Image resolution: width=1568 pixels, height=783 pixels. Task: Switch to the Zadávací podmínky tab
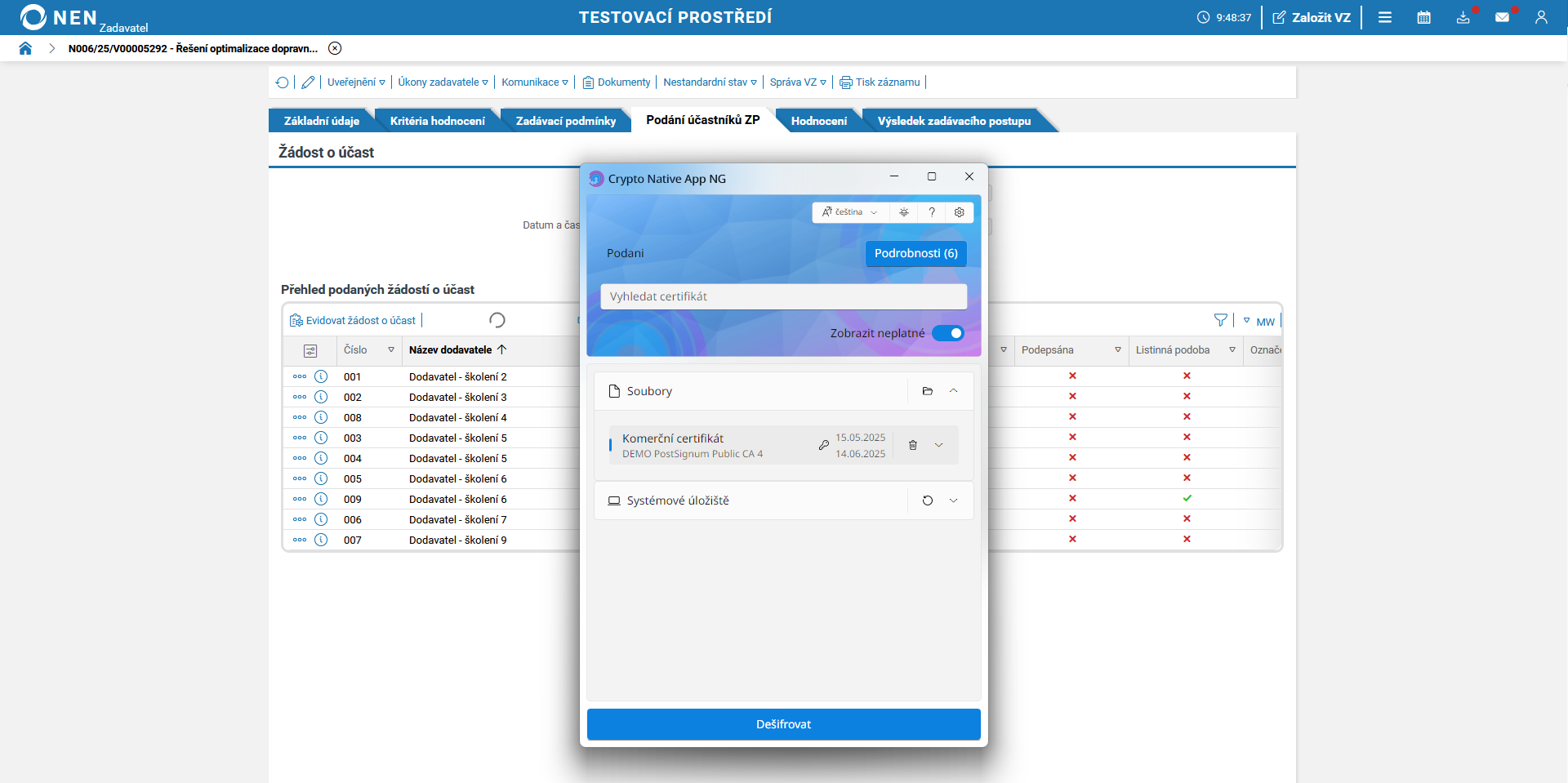coord(566,121)
